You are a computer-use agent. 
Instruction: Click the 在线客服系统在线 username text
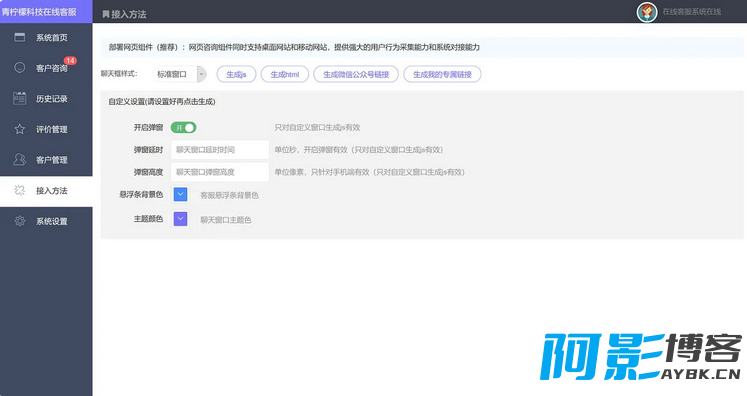(x=691, y=12)
